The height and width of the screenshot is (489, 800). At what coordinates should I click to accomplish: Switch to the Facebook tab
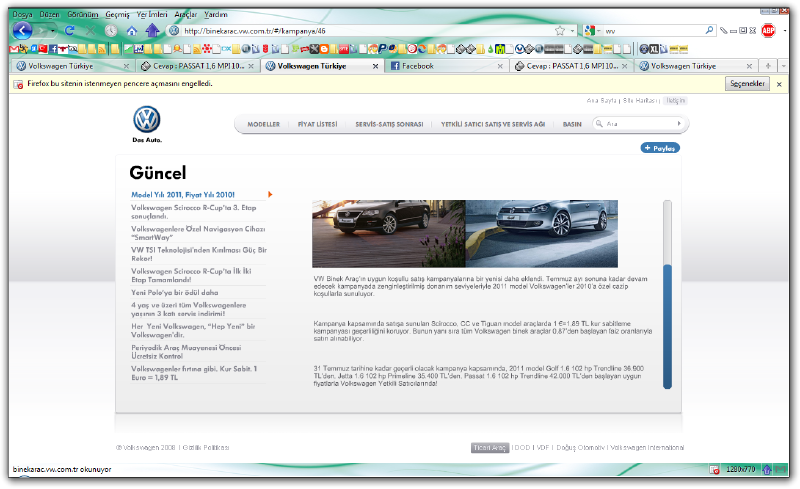(447, 66)
